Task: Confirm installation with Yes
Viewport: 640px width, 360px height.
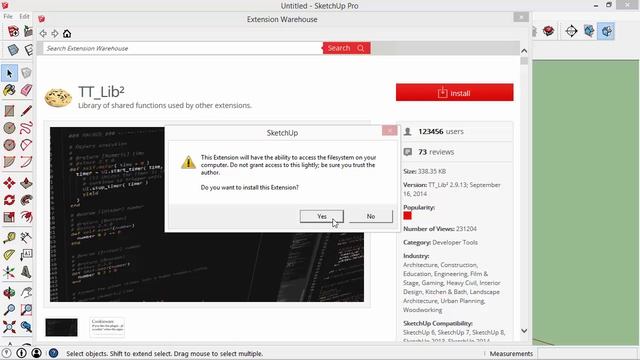Action: 322,216
